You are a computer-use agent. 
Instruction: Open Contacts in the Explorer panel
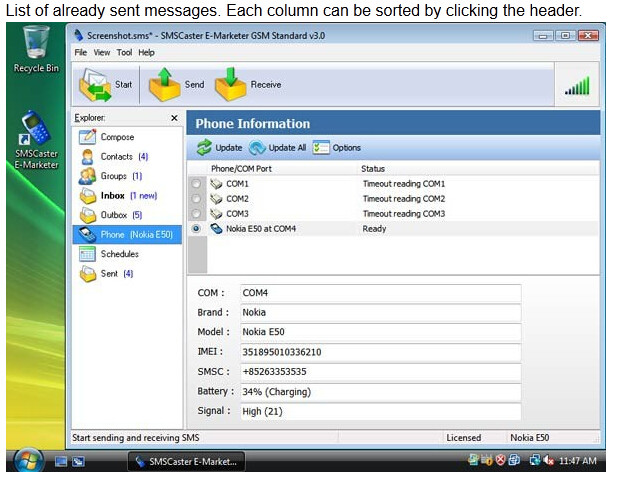pyautogui.click(x=116, y=157)
